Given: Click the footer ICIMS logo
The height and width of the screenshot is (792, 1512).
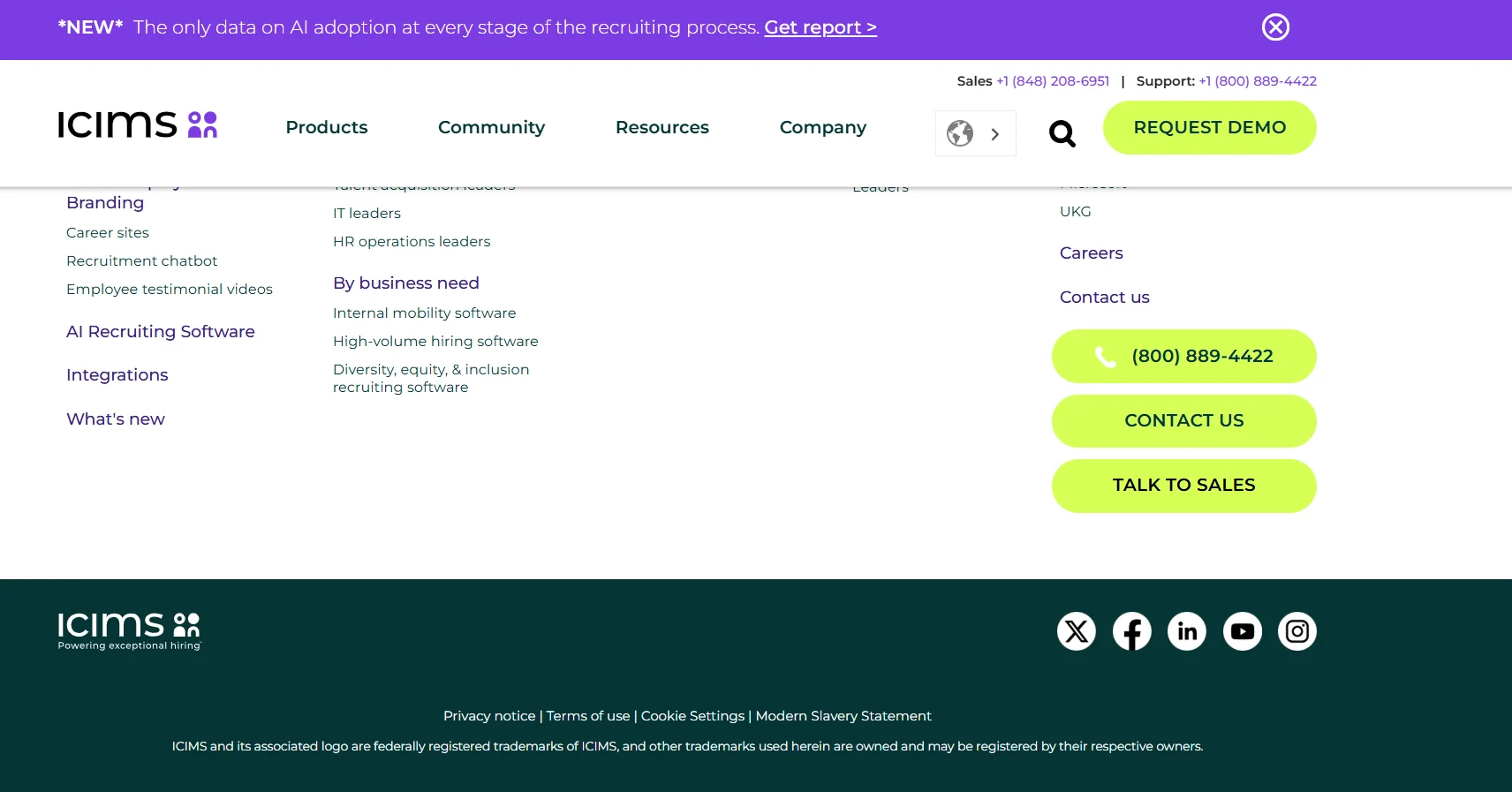Looking at the screenshot, I should 130,631.
